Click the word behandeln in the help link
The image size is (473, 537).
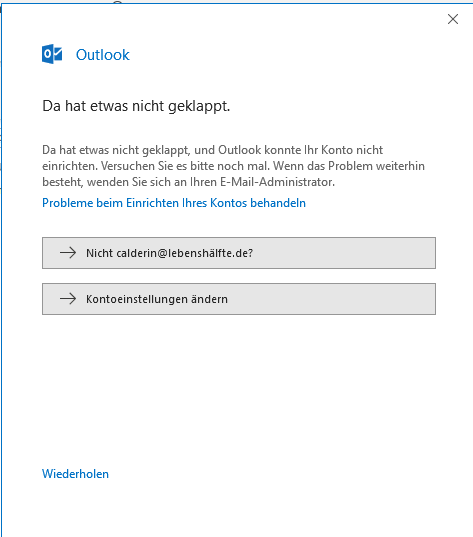278,203
